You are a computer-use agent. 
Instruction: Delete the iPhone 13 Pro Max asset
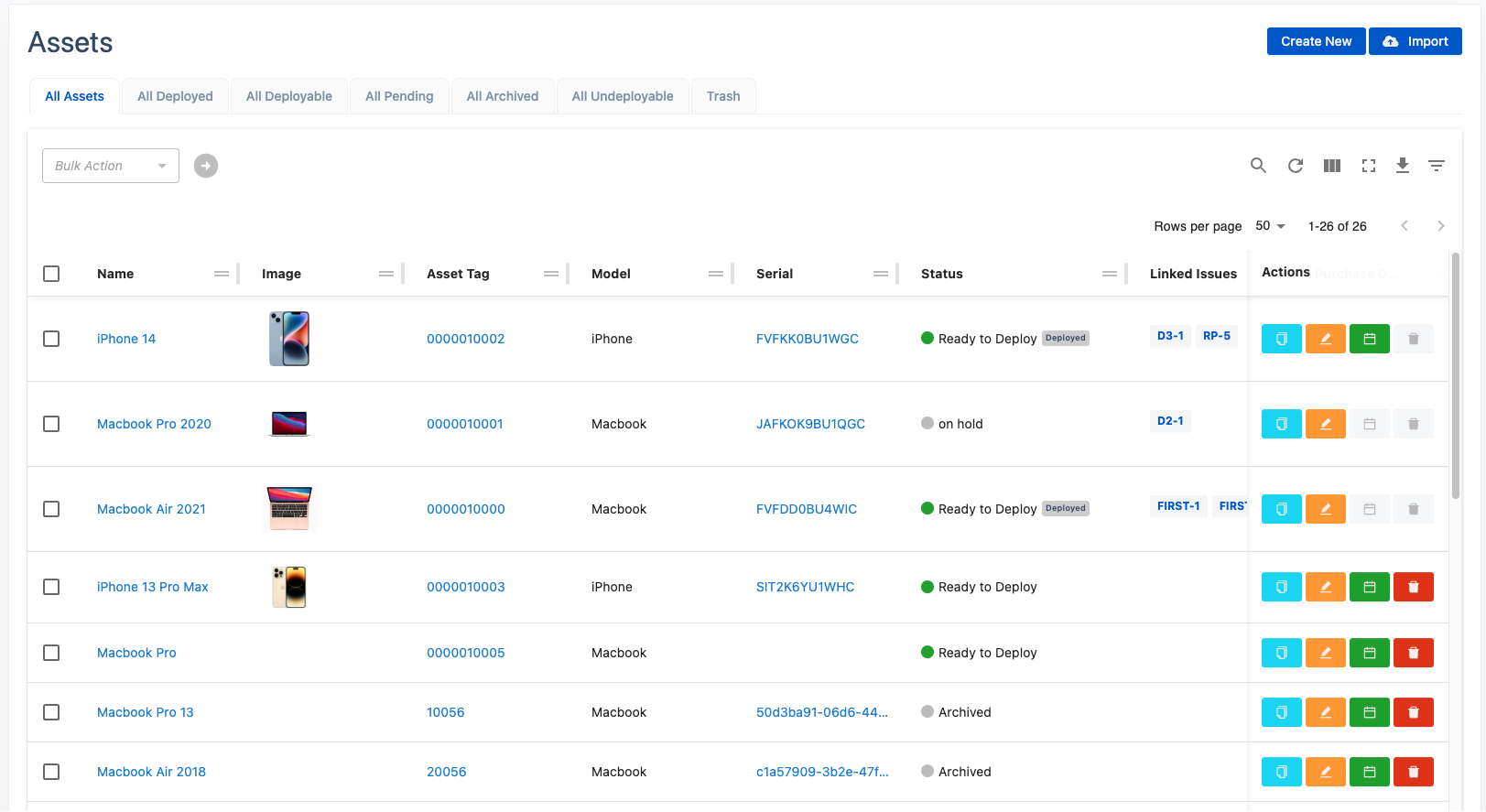pyautogui.click(x=1413, y=587)
